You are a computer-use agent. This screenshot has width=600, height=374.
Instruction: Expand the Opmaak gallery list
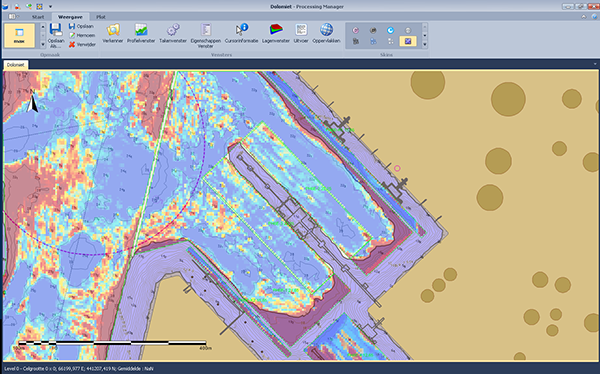click(x=42, y=44)
